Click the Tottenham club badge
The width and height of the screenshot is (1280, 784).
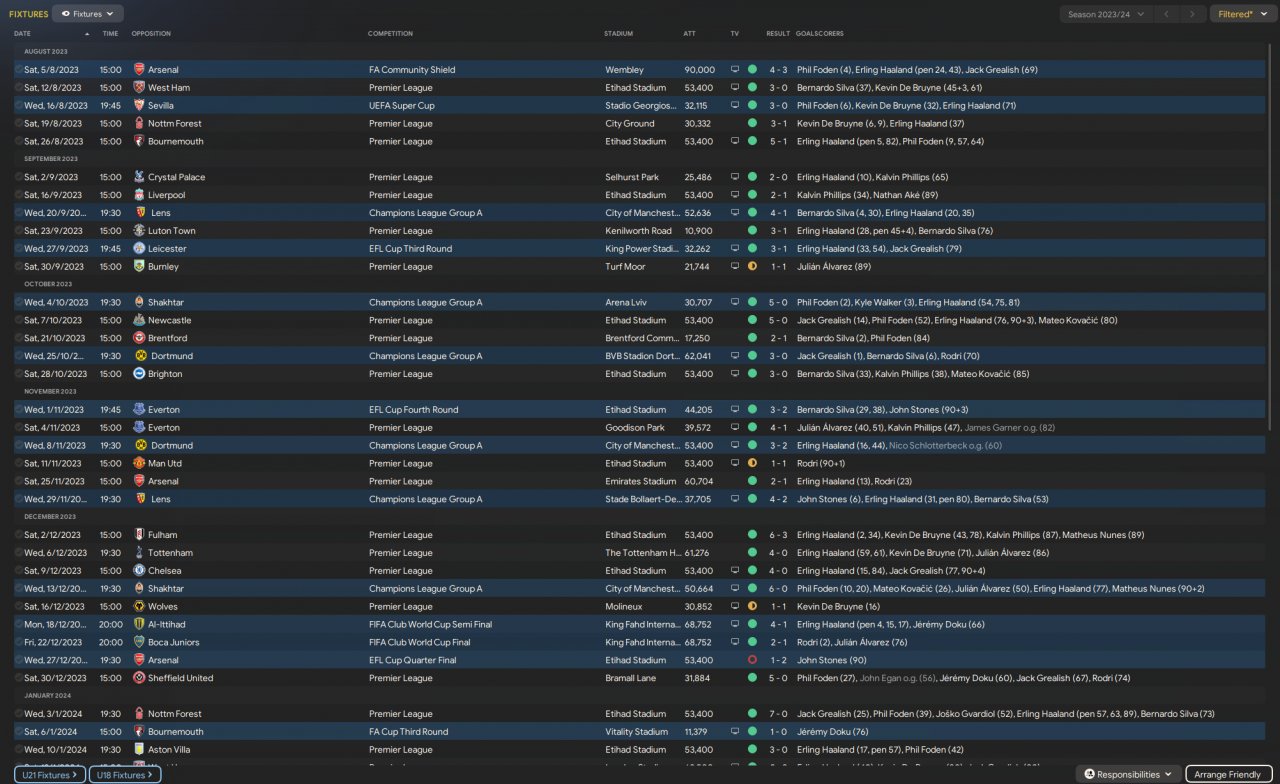point(138,553)
